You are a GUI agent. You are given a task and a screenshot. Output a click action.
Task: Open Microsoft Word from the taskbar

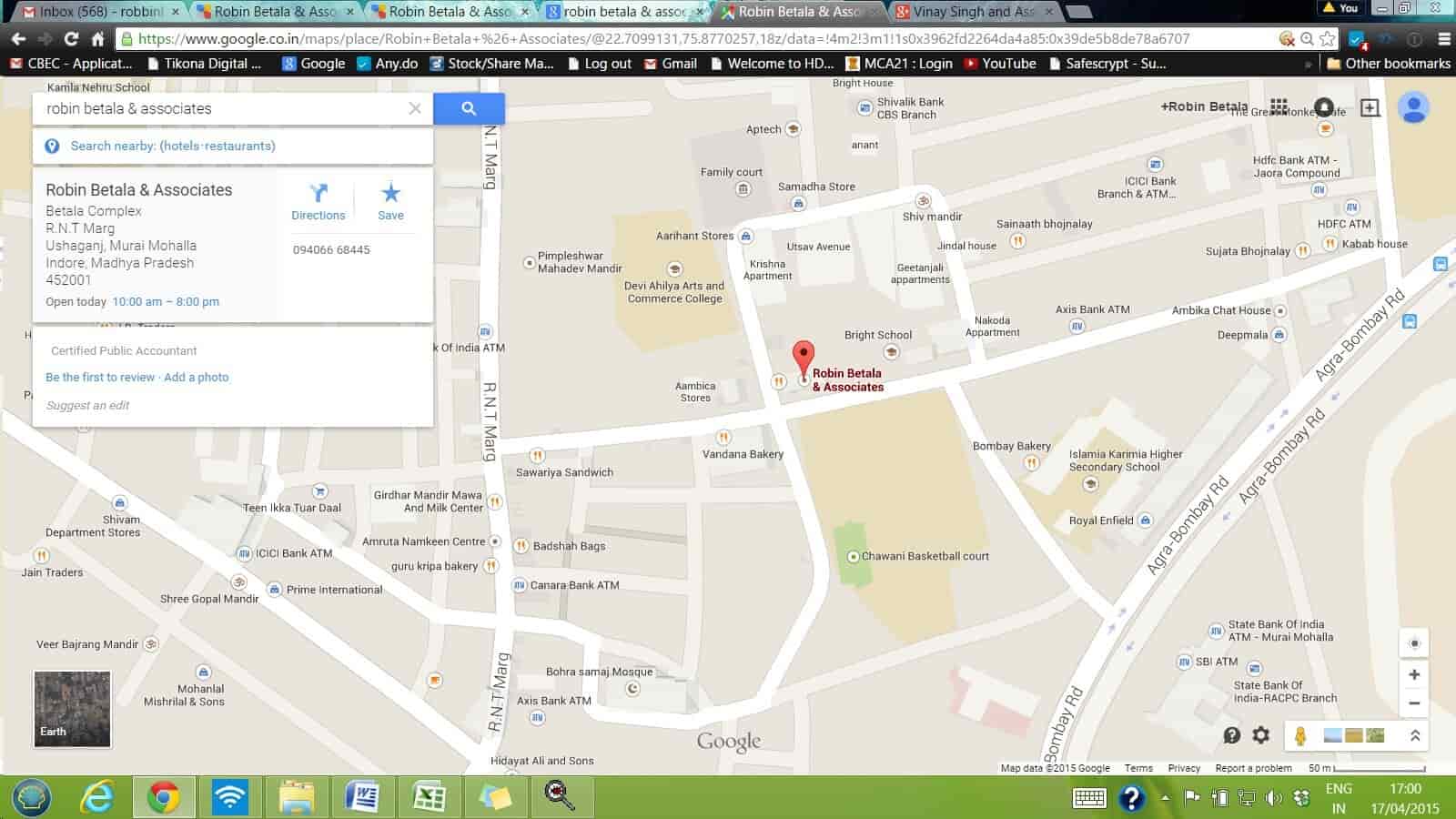click(363, 798)
